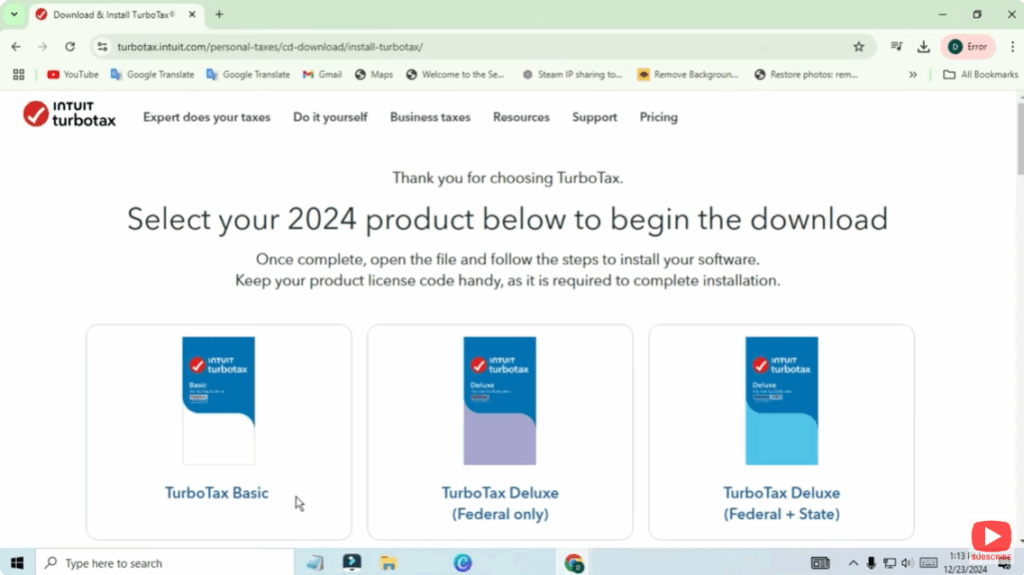Click microphone icon in system tray
This screenshot has height=575, width=1024.
tap(871, 563)
